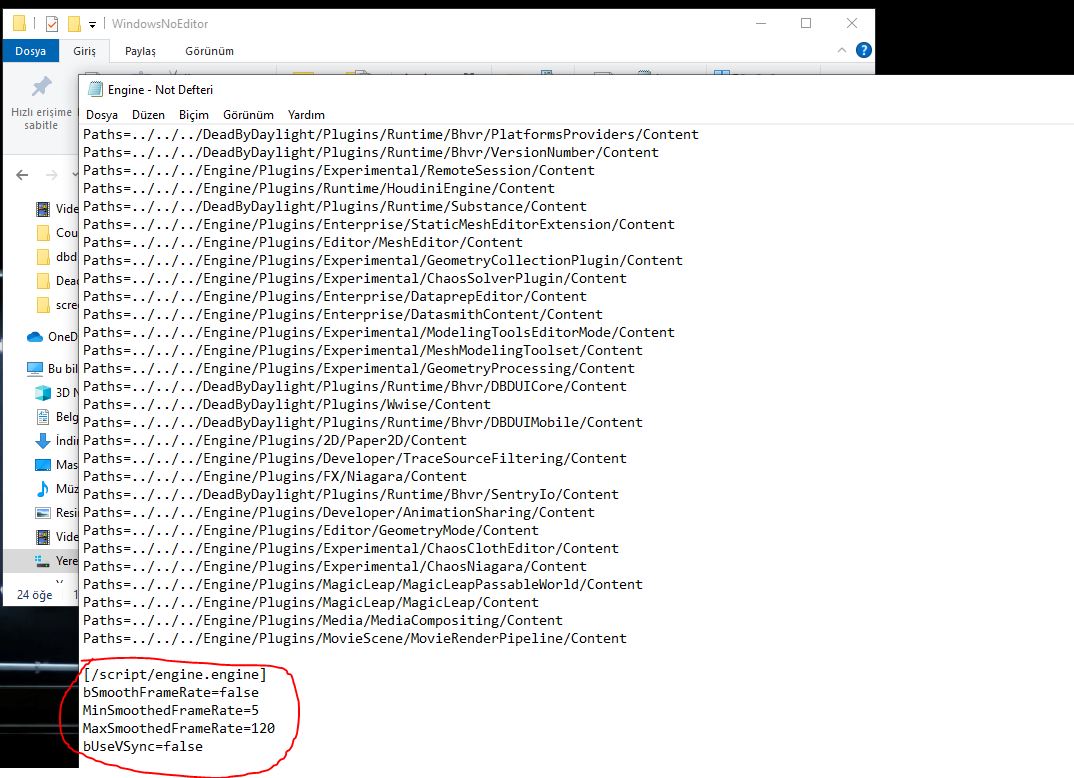Pin to quick access (Hızlı erişime sabitle)
This screenshot has width=1074, height=778.
(41, 103)
